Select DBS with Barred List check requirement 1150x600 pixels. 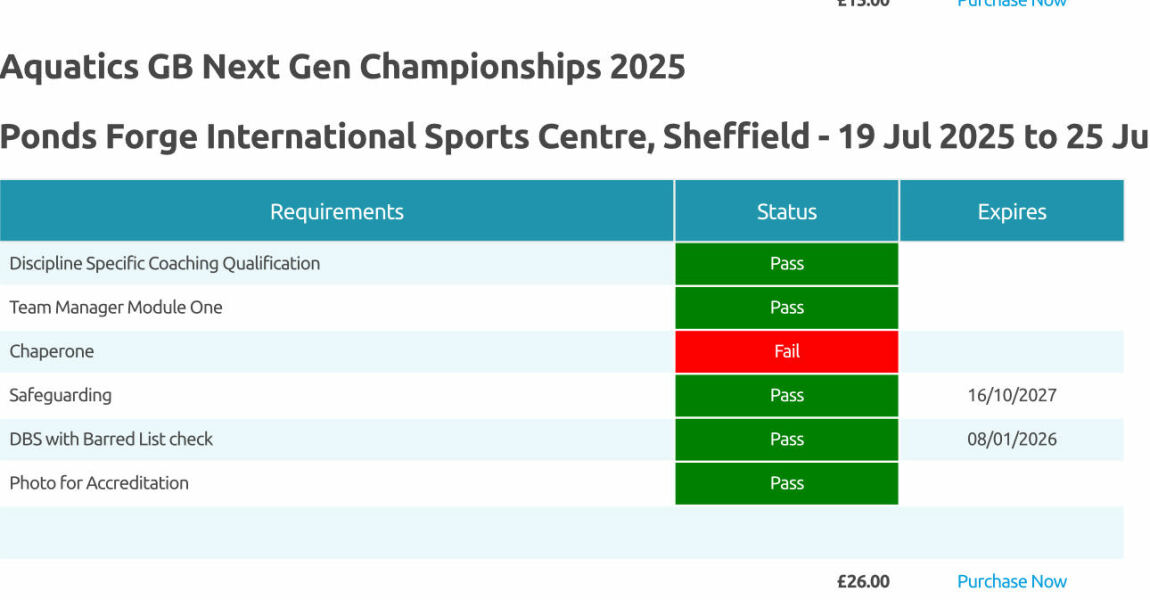(111, 439)
